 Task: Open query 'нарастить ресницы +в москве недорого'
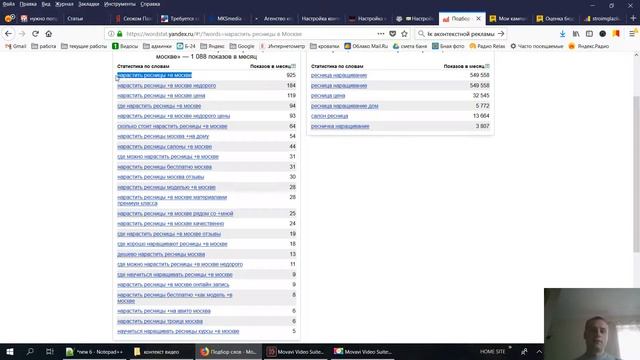tap(167, 86)
